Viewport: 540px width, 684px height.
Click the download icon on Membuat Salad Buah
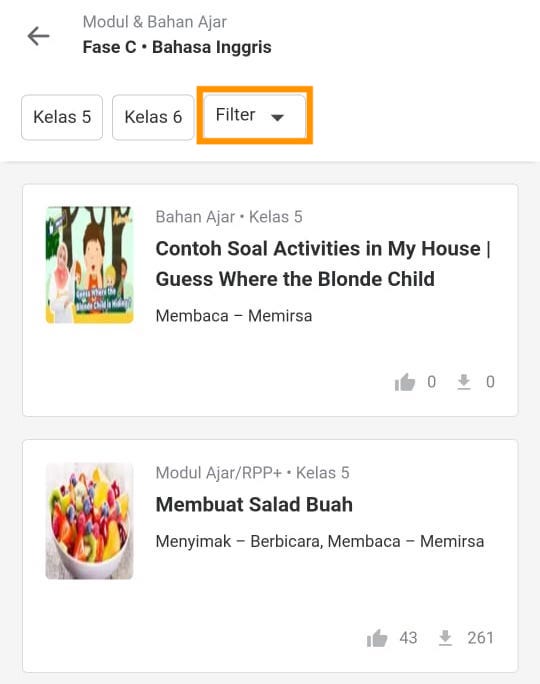click(x=445, y=638)
